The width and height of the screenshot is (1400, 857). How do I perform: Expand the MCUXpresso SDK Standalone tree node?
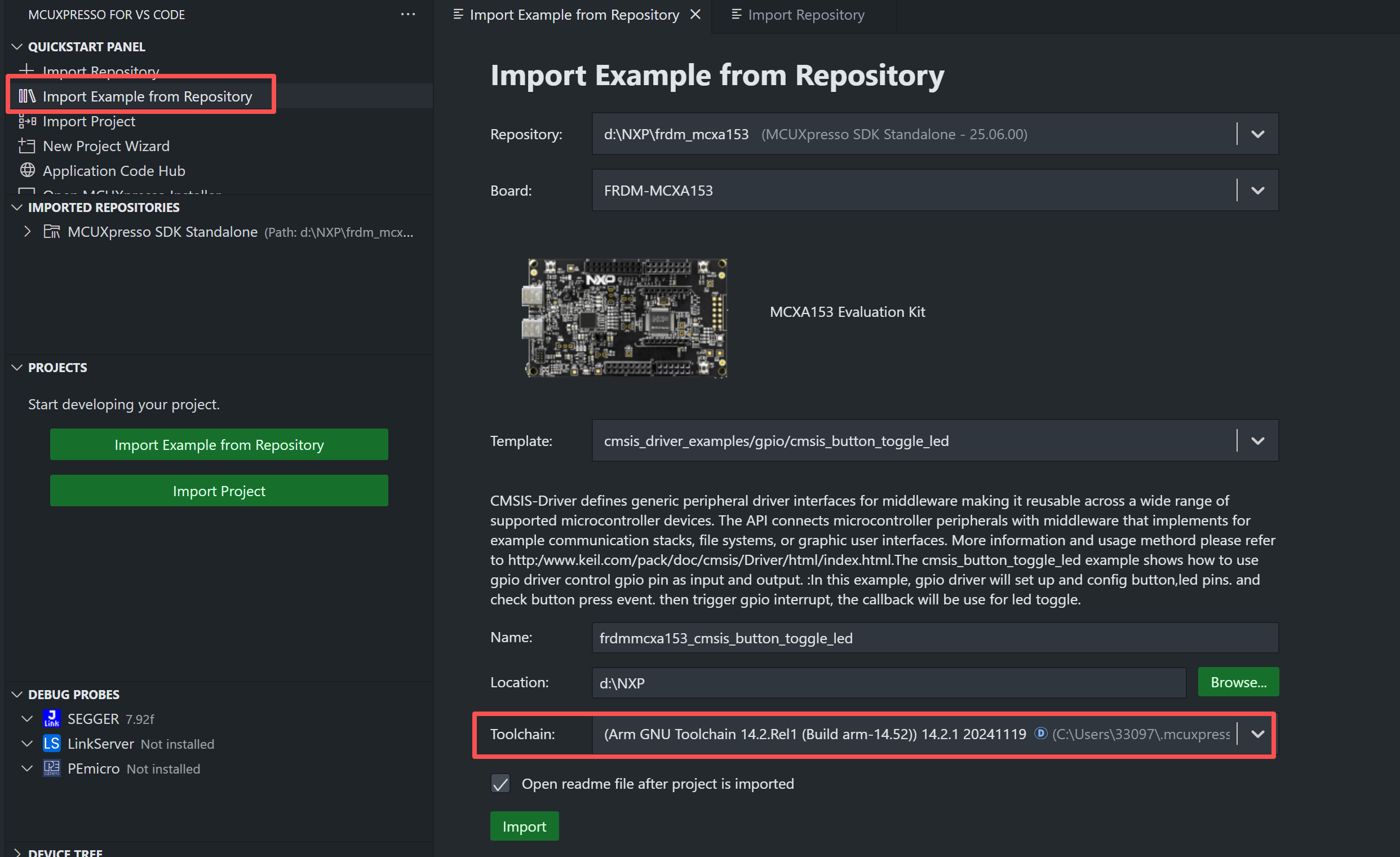(26, 232)
